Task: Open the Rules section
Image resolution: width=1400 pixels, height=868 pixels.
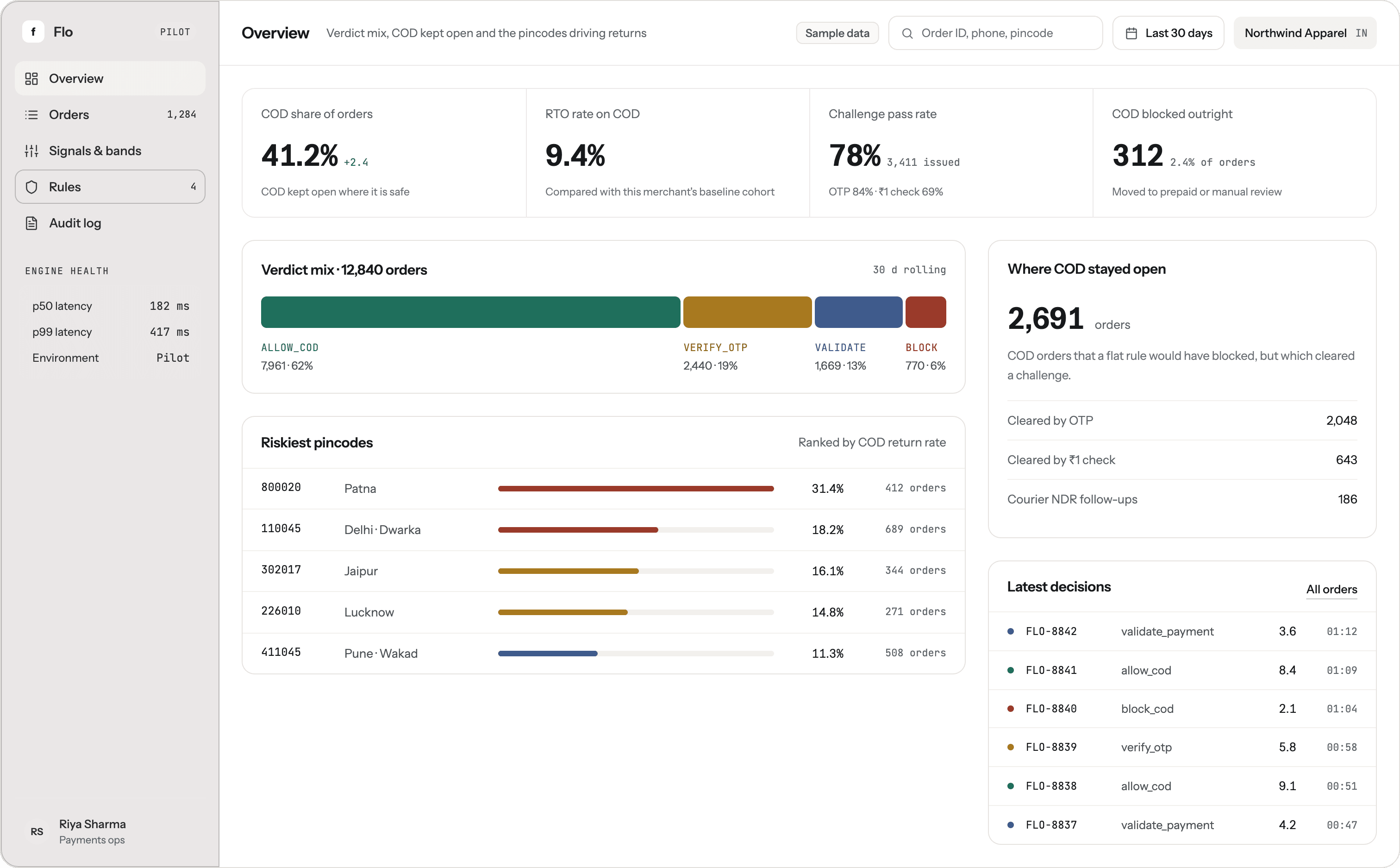Action: [110, 187]
